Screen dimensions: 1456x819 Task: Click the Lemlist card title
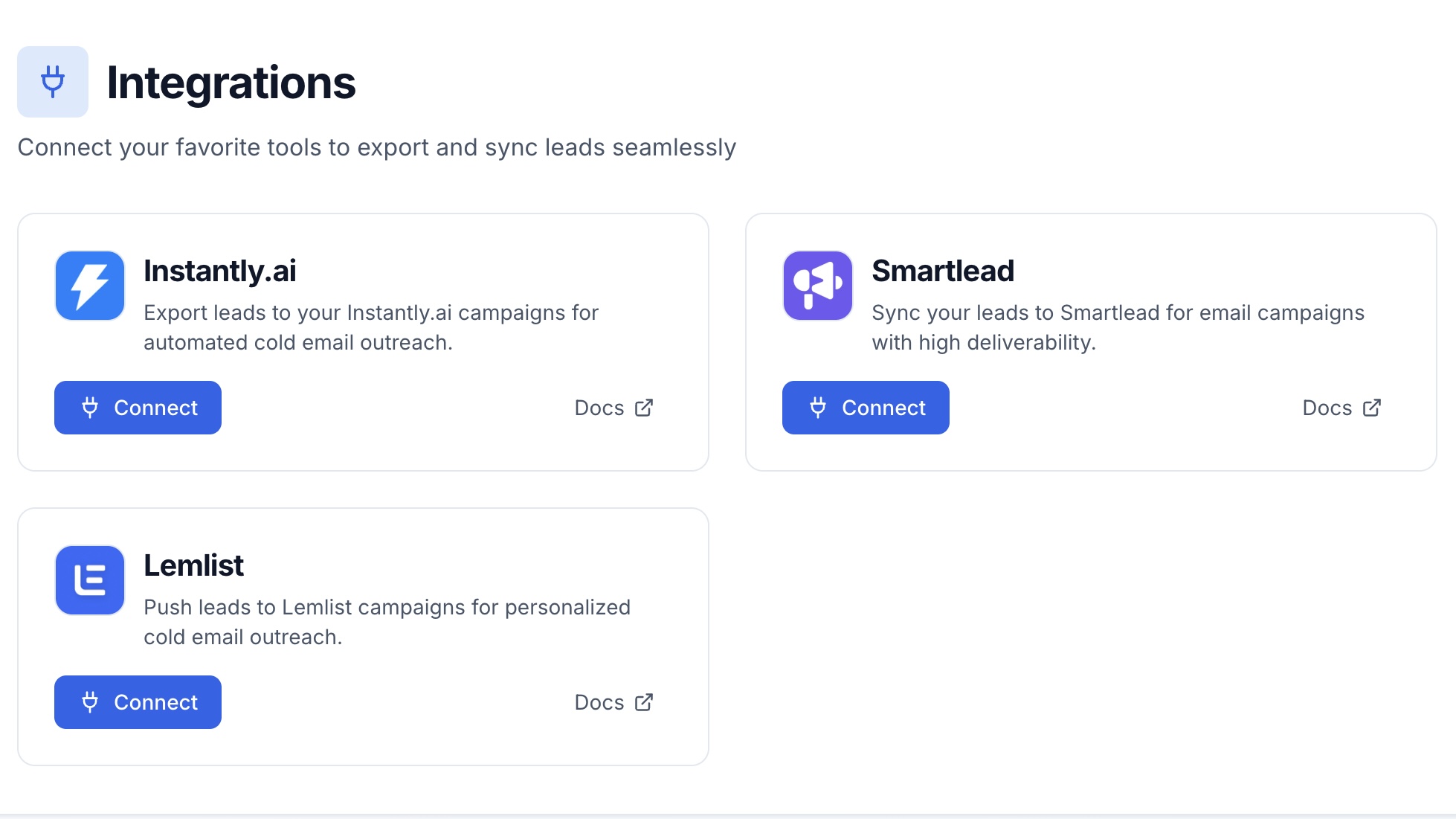(193, 565)
